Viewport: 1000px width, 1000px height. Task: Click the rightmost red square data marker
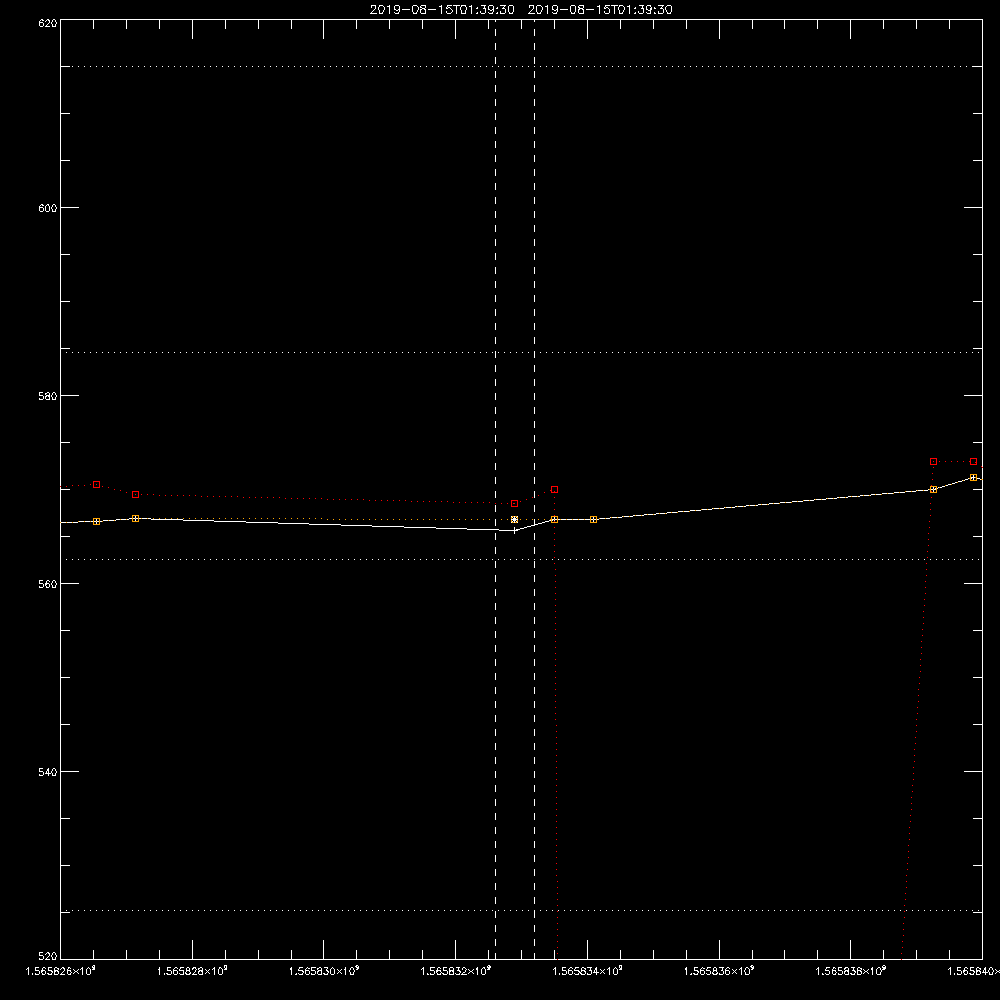(973, 462)
